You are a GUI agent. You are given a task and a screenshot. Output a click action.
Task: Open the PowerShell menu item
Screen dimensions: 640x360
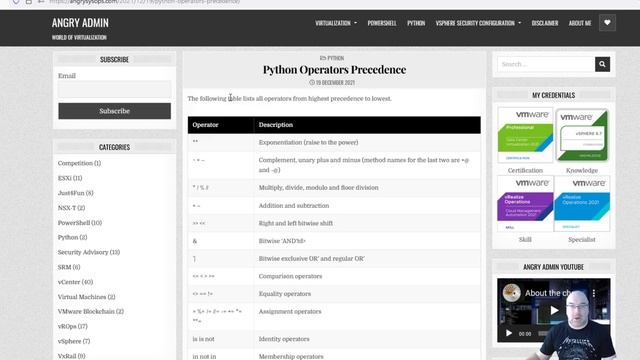[x=382, y=23]
